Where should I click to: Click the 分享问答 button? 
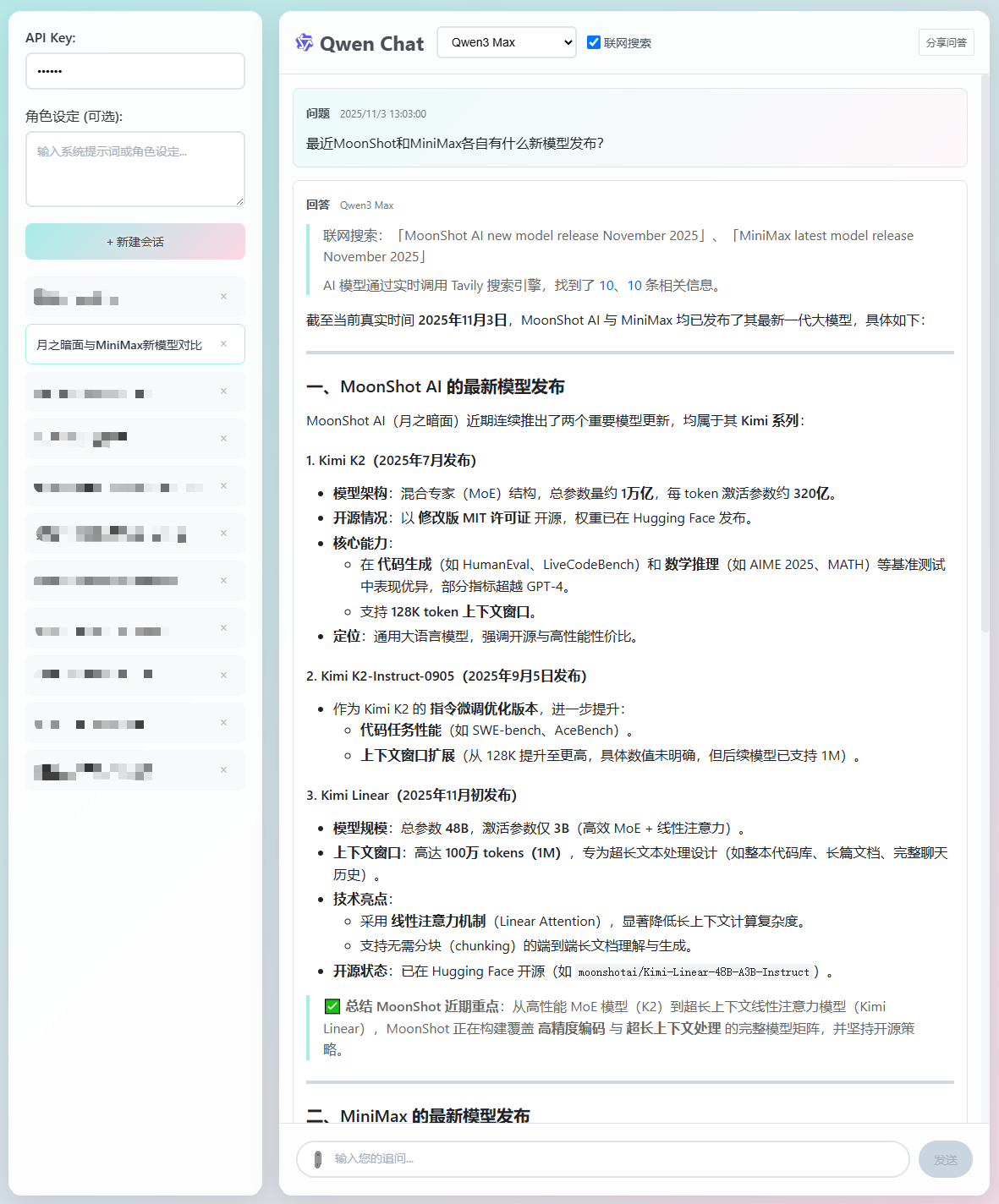point(946,42)
